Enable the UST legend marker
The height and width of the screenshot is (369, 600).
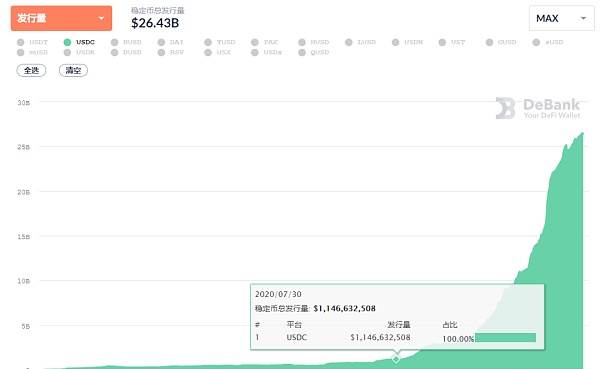[x=442, y=42]
